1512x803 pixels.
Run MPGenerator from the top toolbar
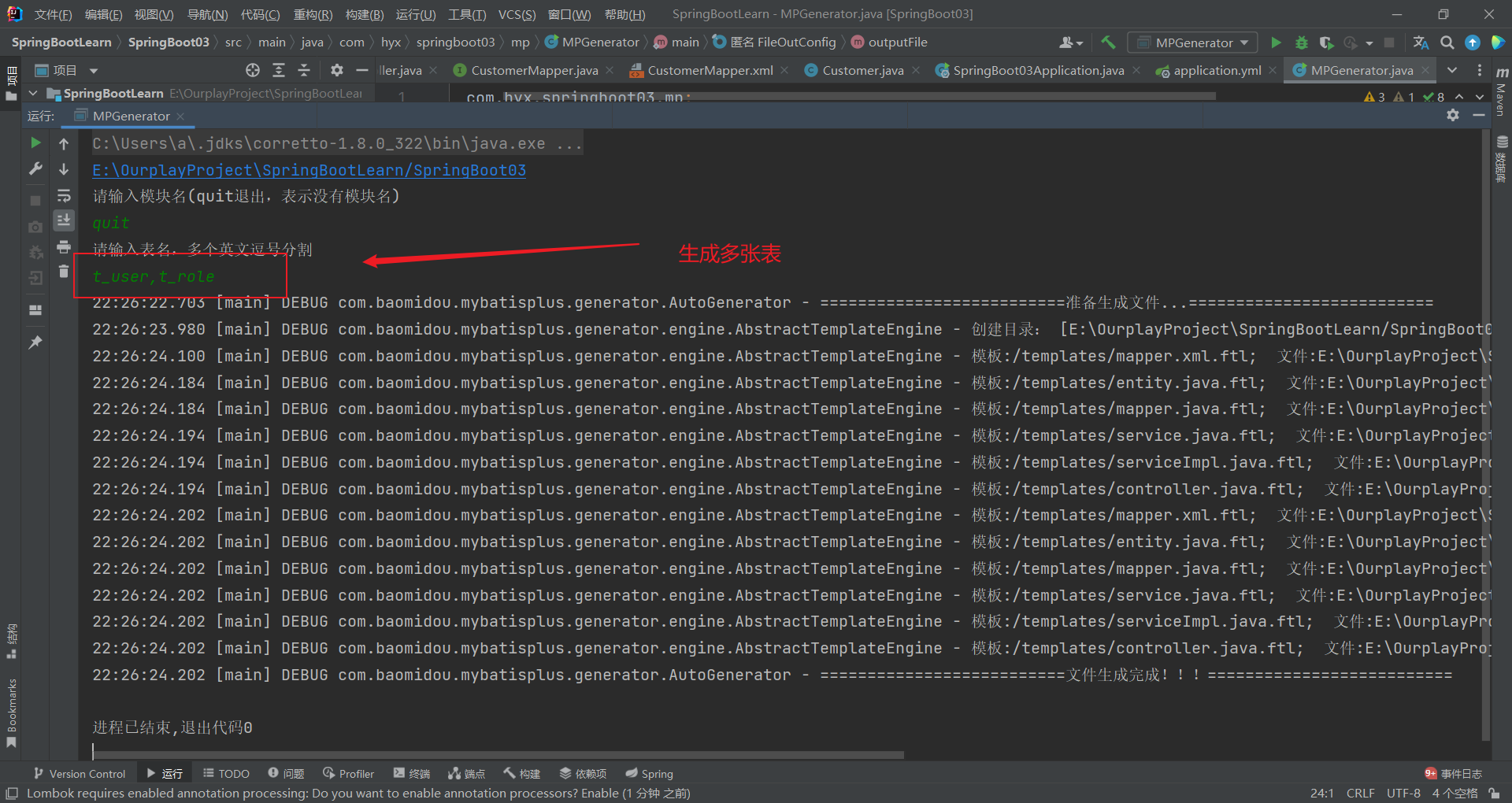pos(1277,43)
